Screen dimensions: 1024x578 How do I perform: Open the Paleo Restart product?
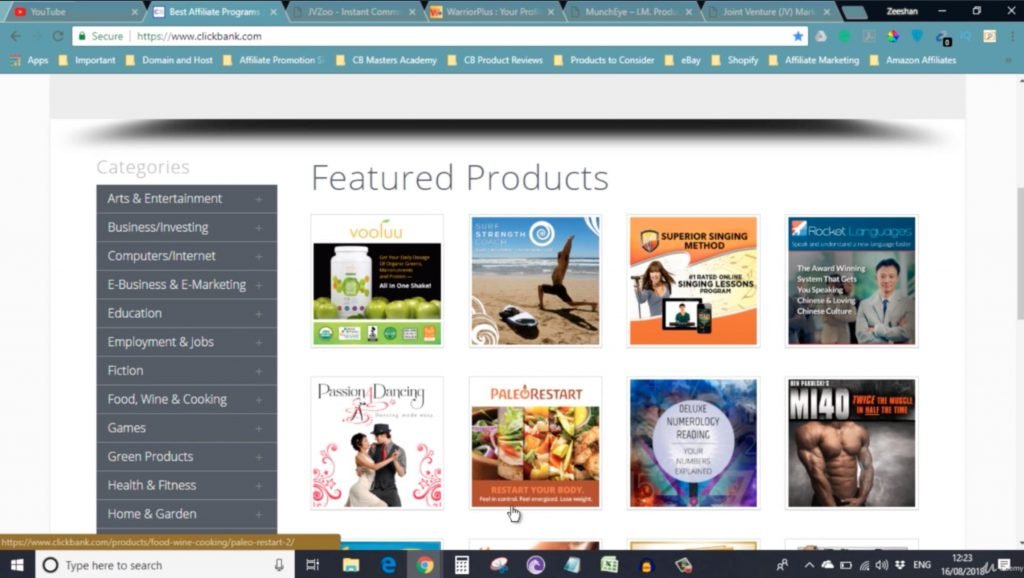click(536, 443)
